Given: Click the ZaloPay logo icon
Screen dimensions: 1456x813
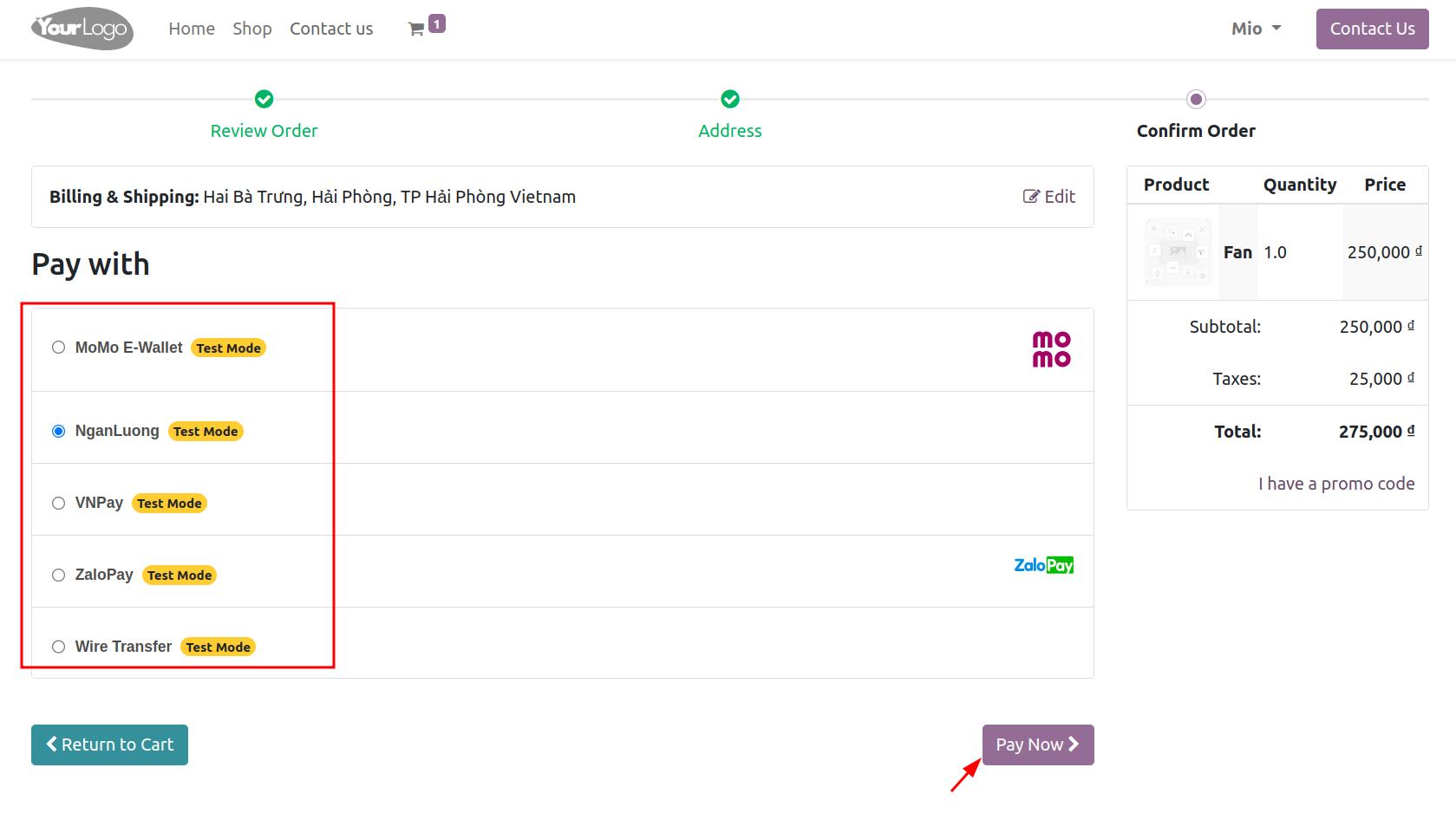Looking at the screenshot, I should click(x=1043, y=565).
